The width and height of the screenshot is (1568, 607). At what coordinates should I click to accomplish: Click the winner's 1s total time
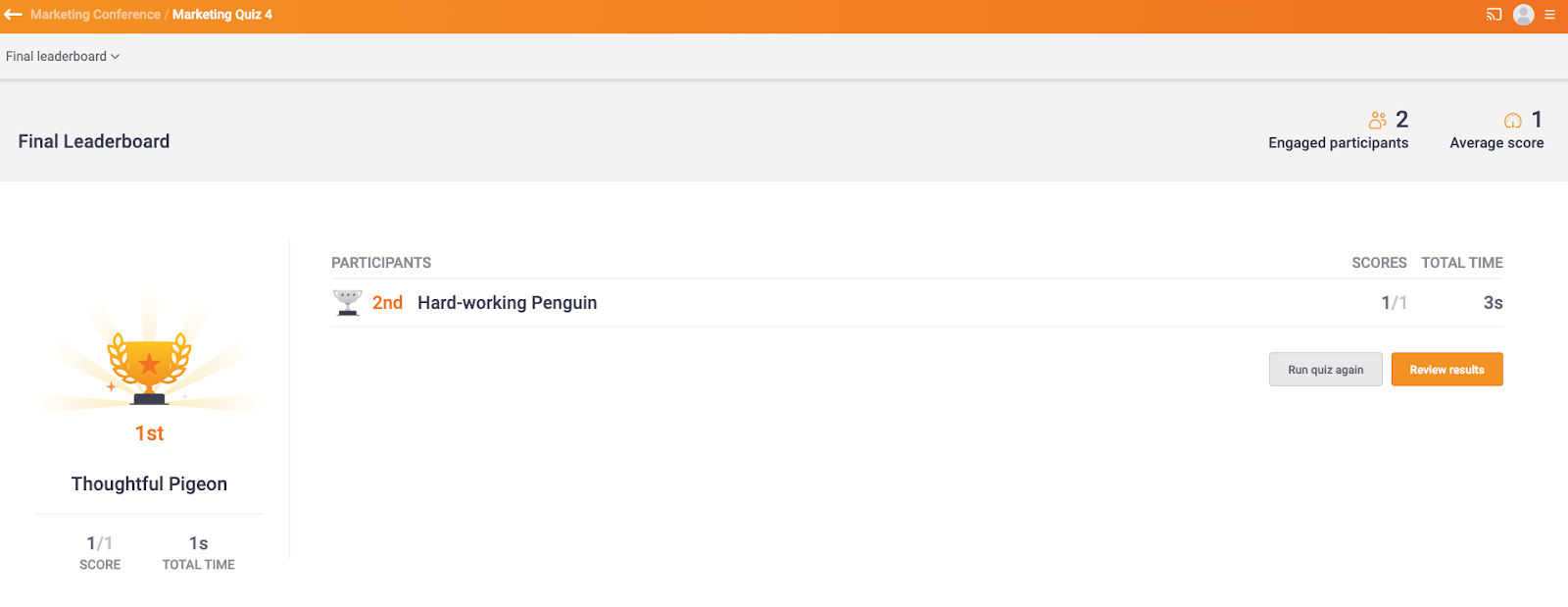[x=198, y=543]
